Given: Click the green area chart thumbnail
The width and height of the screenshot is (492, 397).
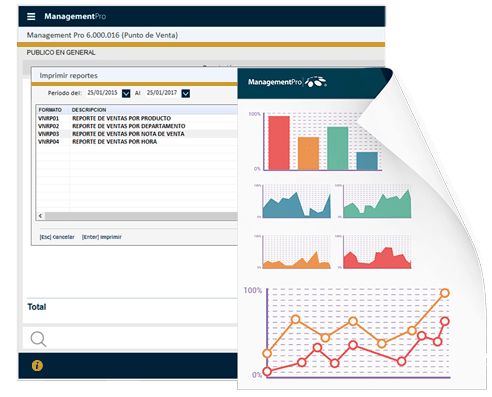Looking at the screenshot, I should coord(377,201).
